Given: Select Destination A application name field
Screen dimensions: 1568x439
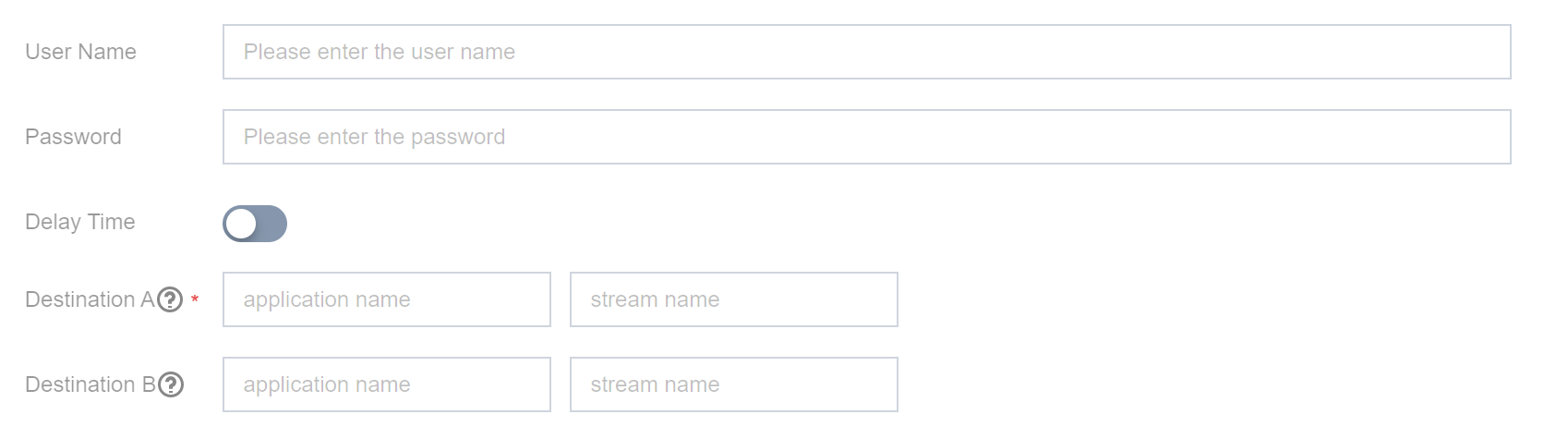Looking at the screenshot, I should pos(386,299).
